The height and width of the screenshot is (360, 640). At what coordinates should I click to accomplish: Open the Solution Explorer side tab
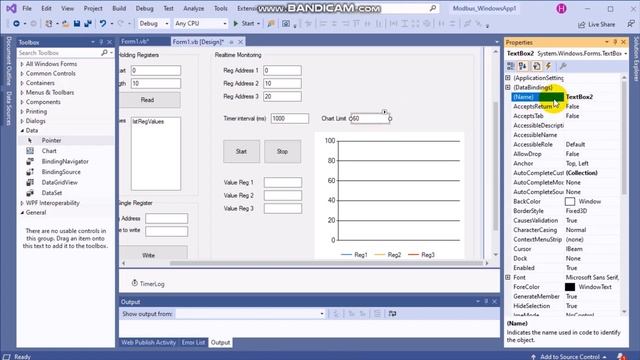[636, 58]
